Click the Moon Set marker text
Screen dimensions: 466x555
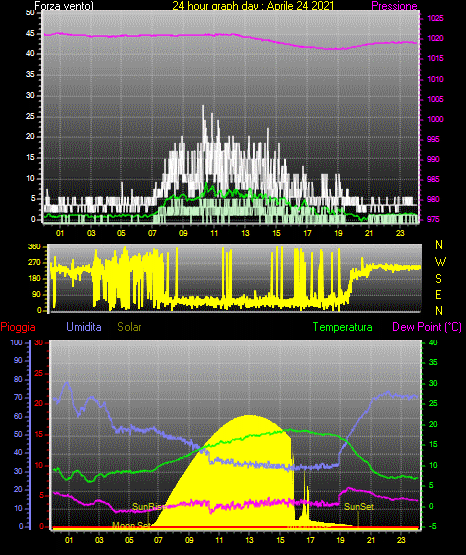pyautogui.click(x=131, y=525)
